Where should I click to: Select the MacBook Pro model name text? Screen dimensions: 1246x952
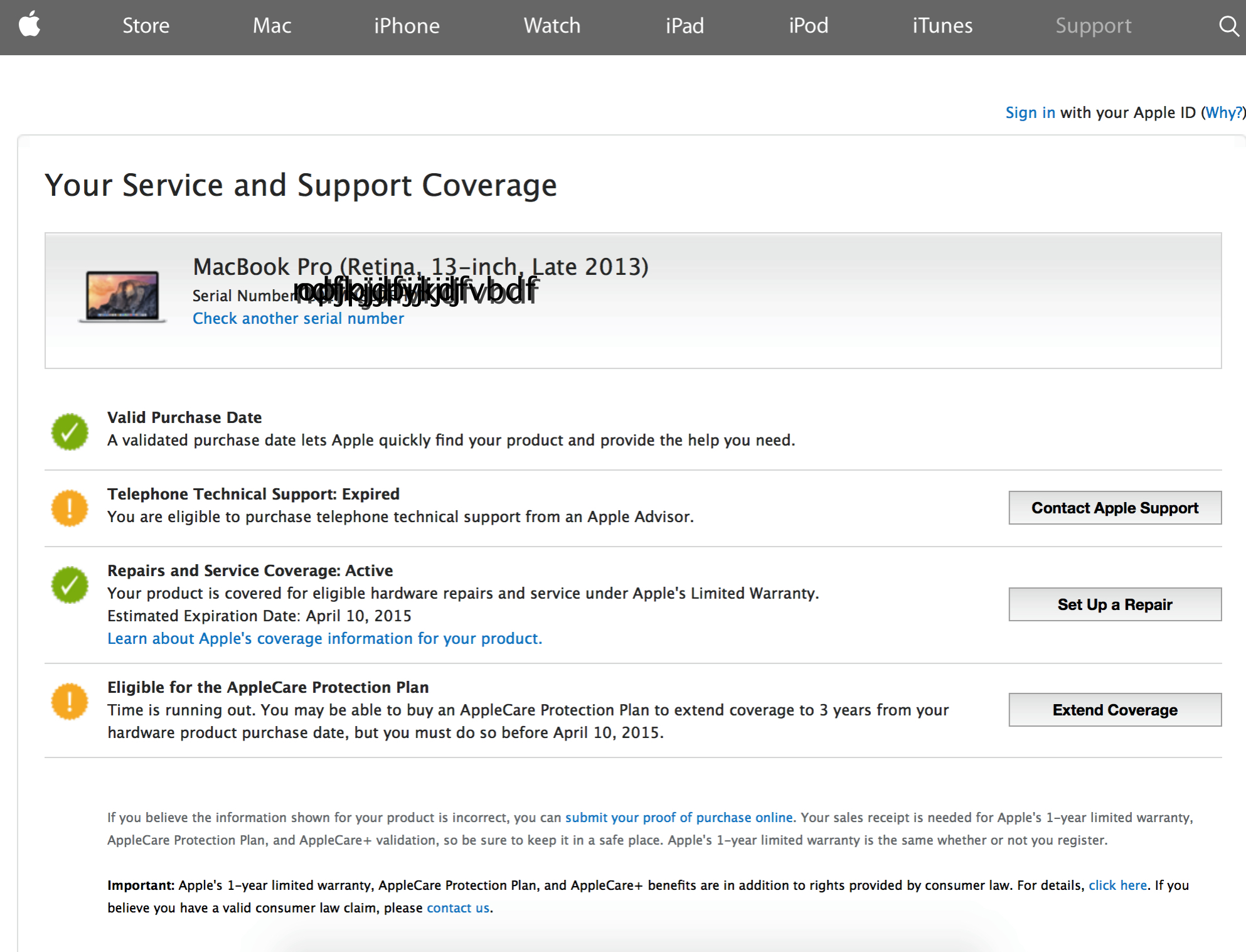420,267
